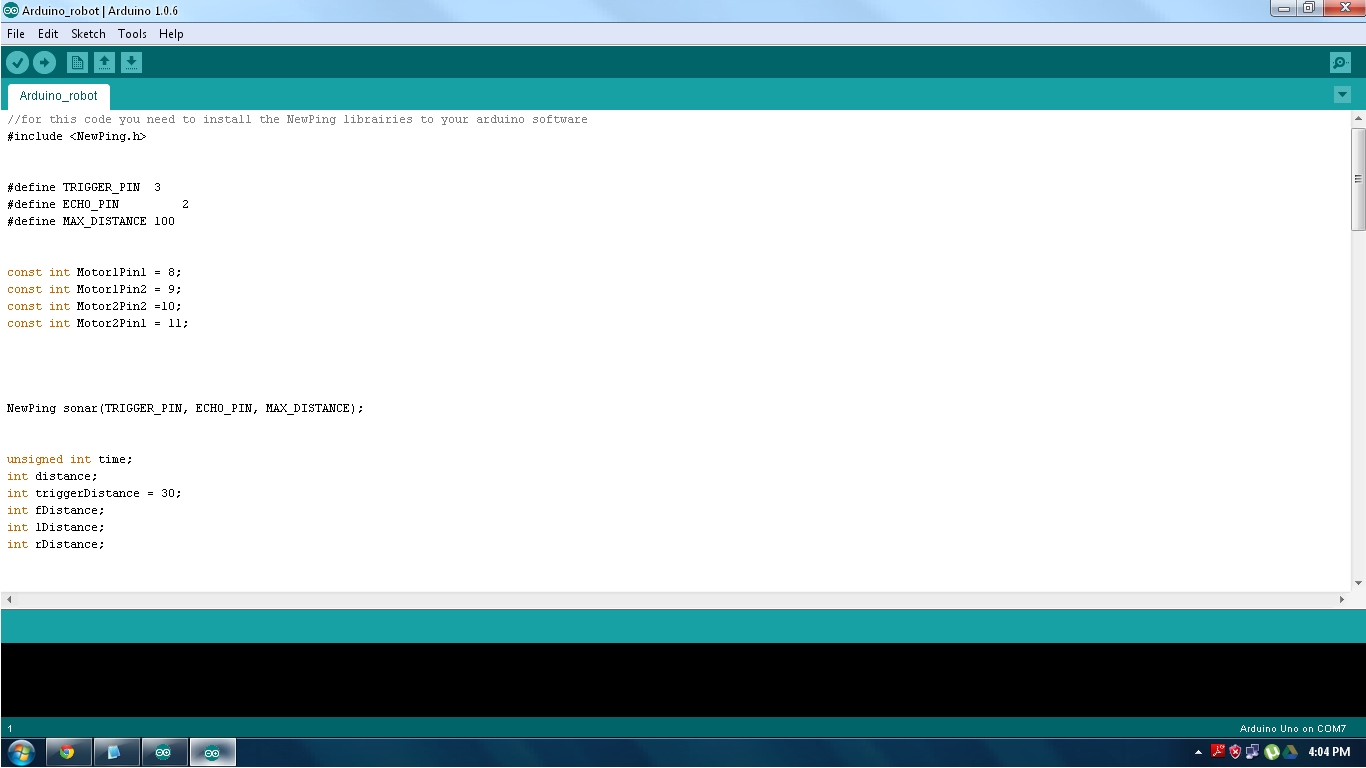Upload the sketch with the arrow button
This screenshot has height=768, width=1366.
click(44, 63)
